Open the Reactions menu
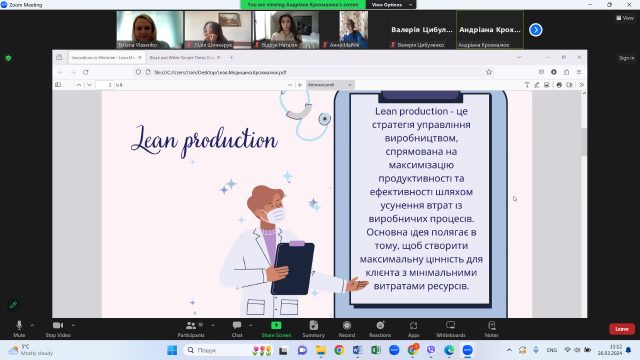Viewport: 640px width, 360px height. (380, 329)
